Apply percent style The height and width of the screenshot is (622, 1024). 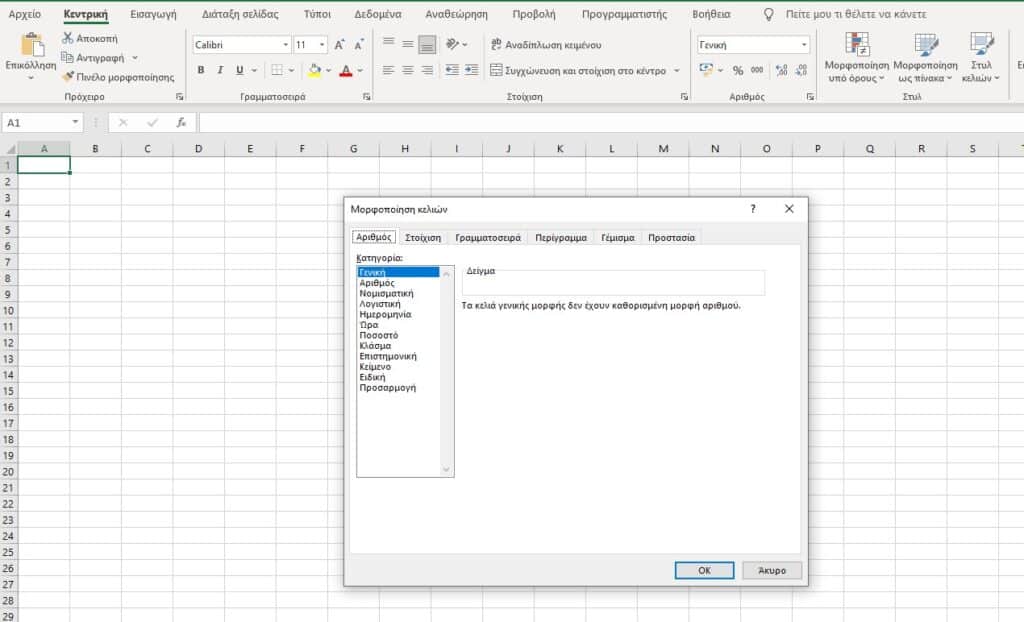(x=738, y=70)
